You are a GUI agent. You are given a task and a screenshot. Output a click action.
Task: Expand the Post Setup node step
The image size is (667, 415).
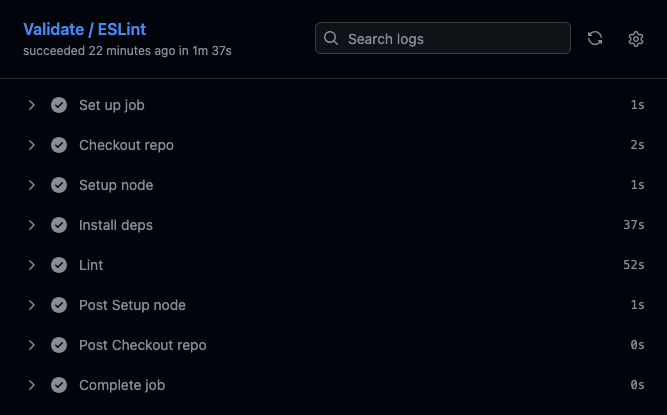(x=31, y=305)
